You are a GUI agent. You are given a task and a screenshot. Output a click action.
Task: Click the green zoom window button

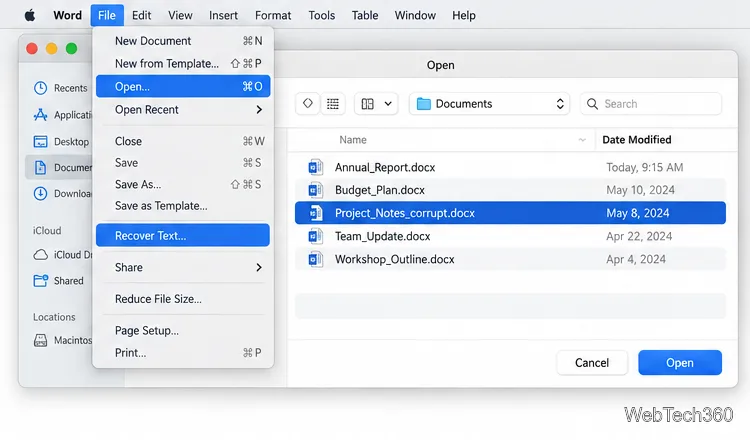coord(71,48)
